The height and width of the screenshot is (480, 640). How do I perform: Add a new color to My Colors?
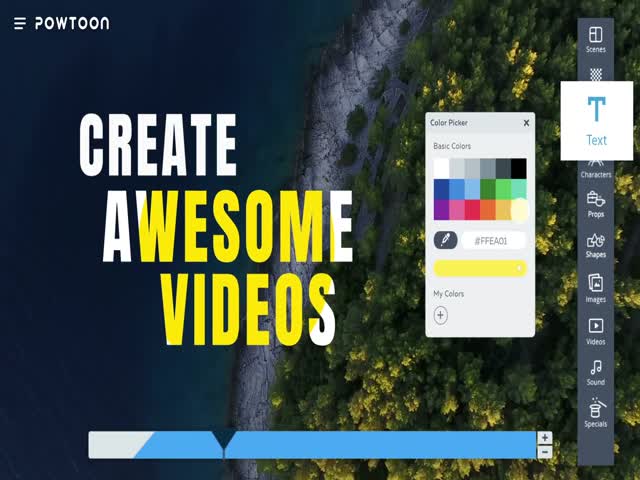click(x=441, y=315)
